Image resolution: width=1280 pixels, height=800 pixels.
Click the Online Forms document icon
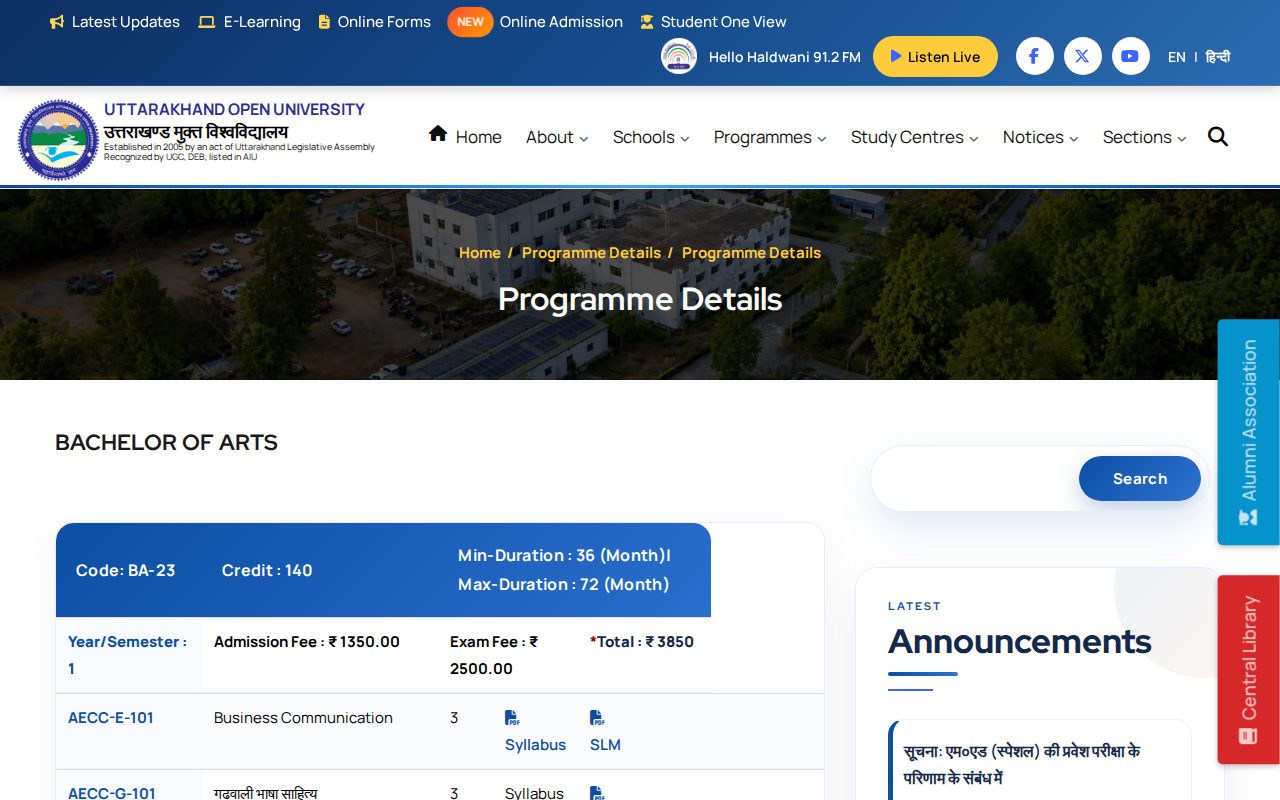point(324,22)
